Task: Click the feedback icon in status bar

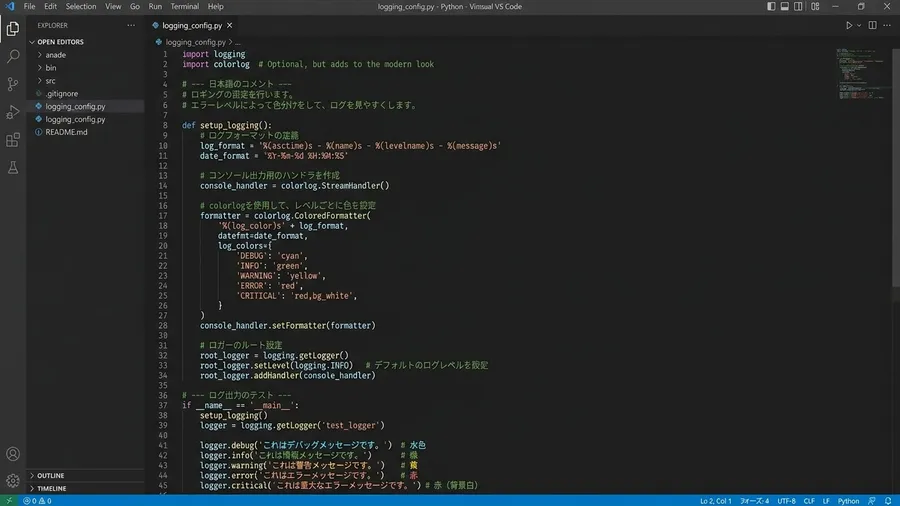Action: tap(872, 501)
